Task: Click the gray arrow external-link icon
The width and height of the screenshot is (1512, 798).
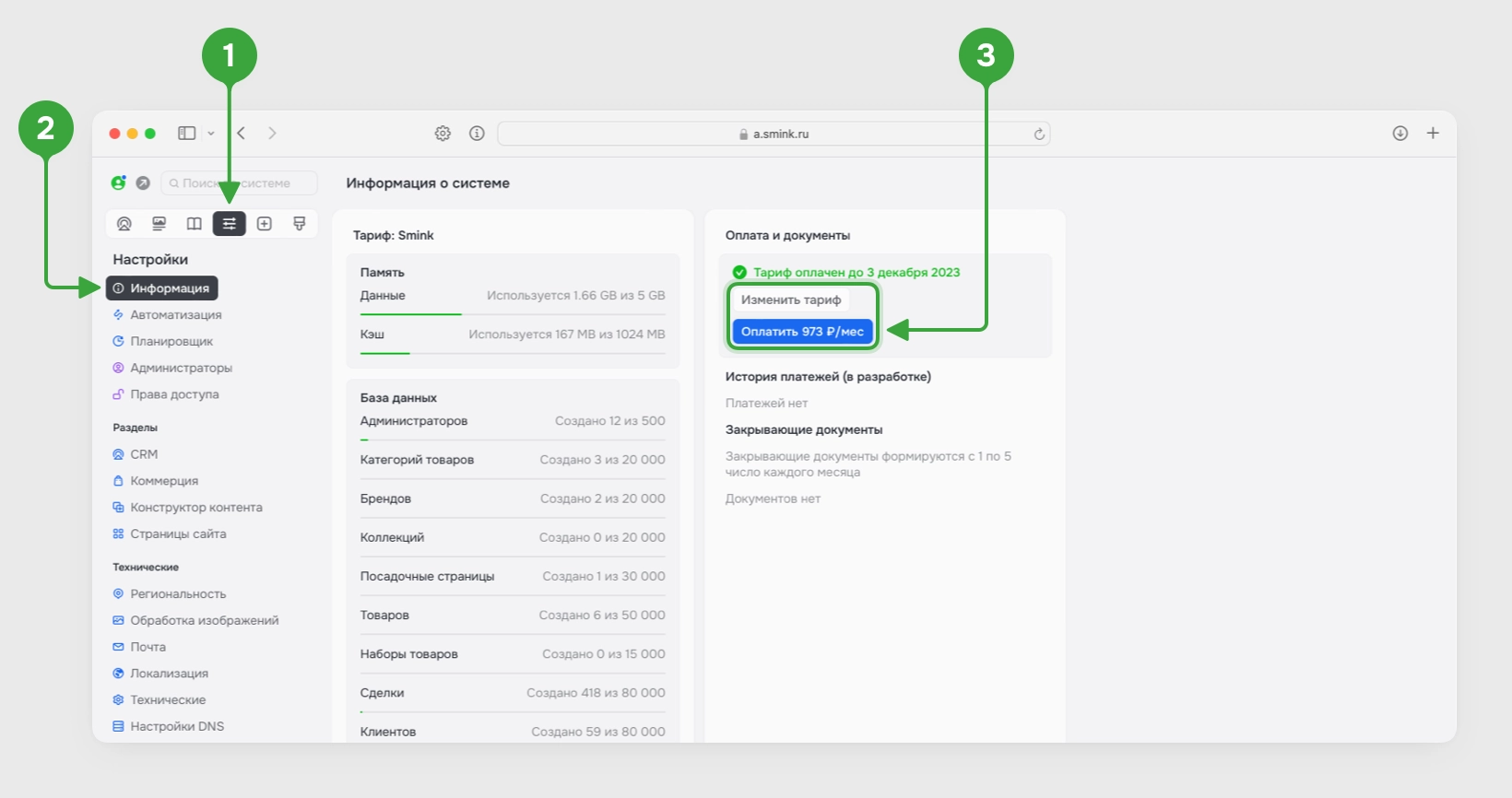Action: pyautogui.click(x=143, y=183)
